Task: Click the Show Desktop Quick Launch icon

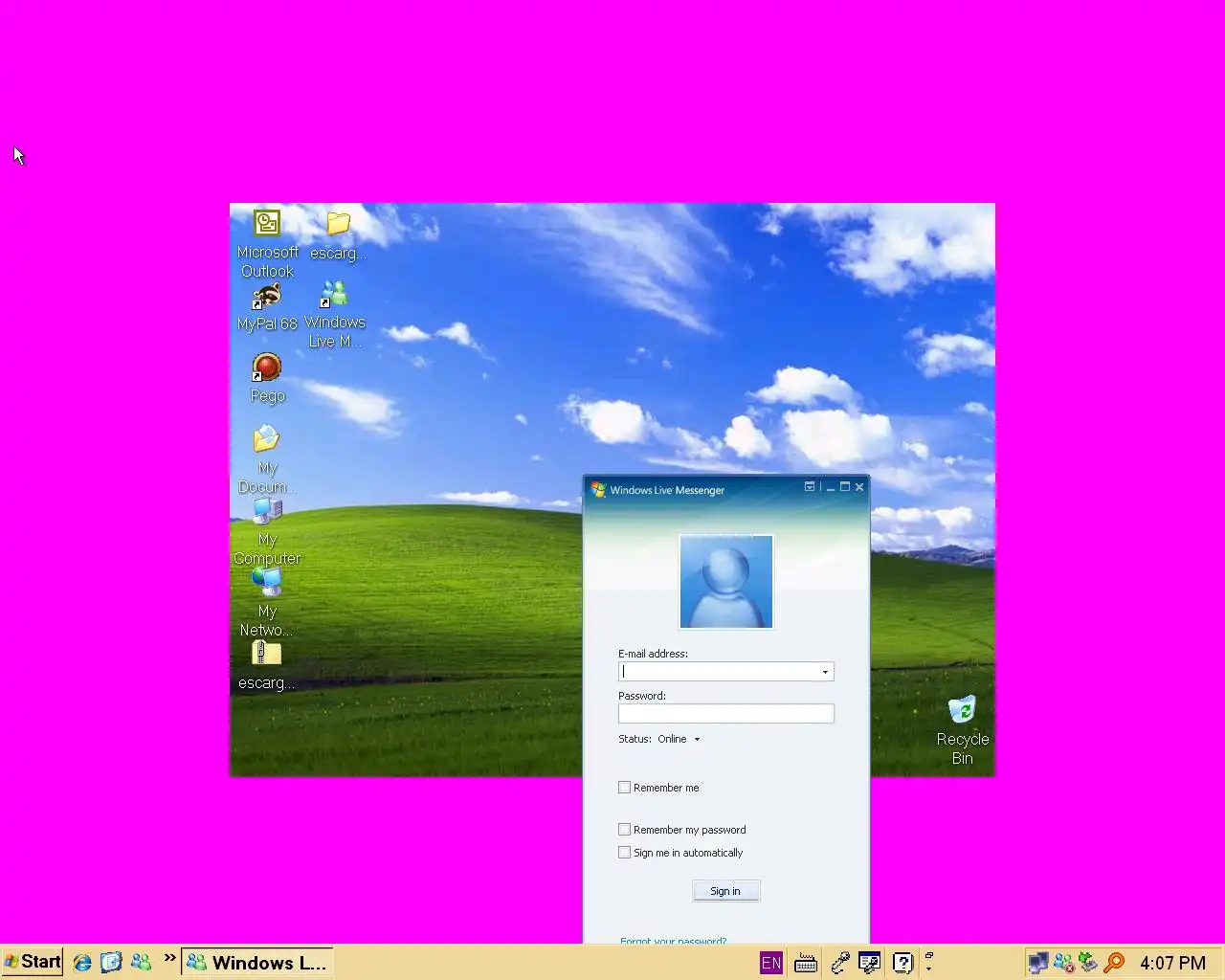Action: 111,963
